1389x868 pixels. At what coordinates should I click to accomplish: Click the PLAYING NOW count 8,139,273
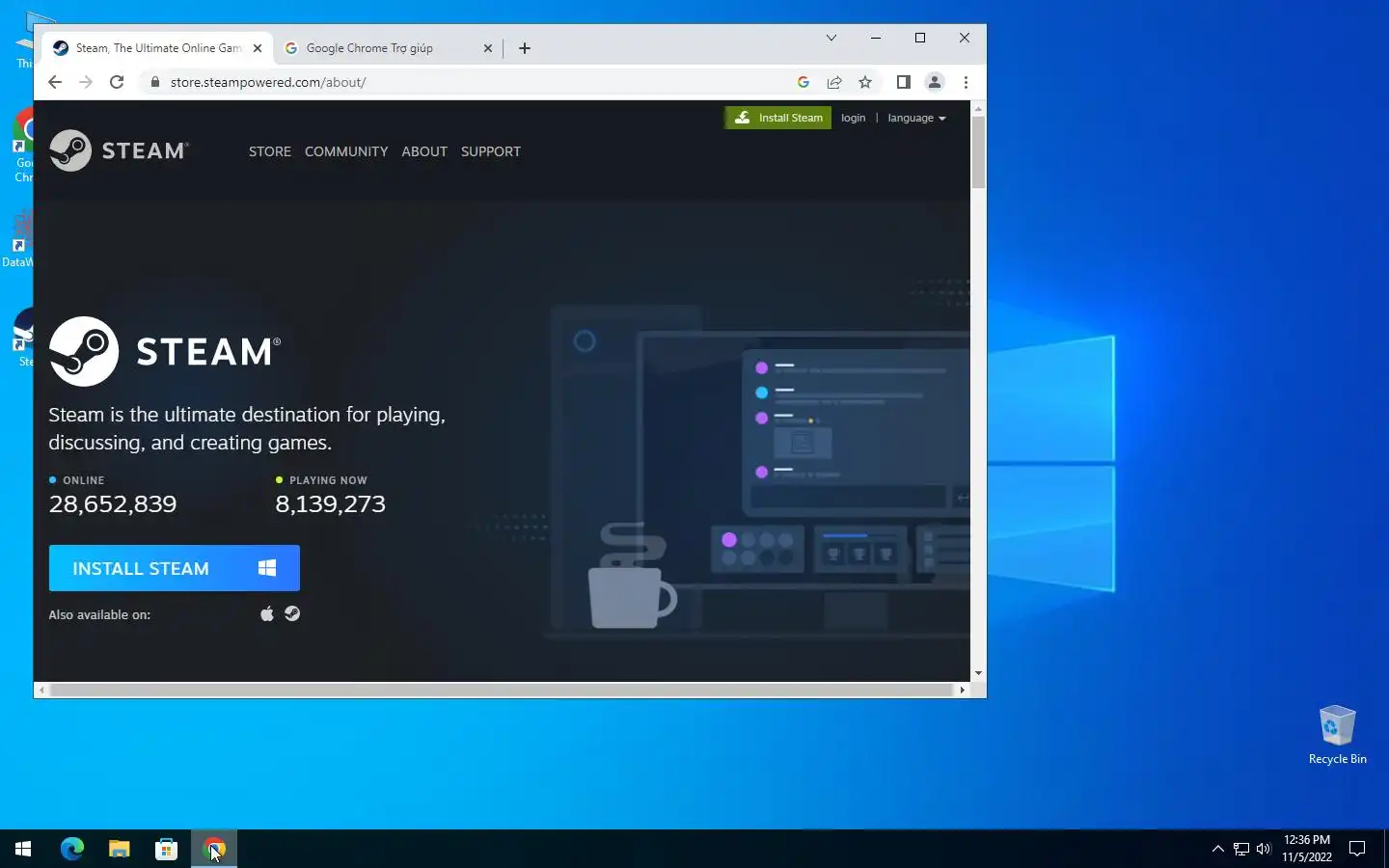331,503
